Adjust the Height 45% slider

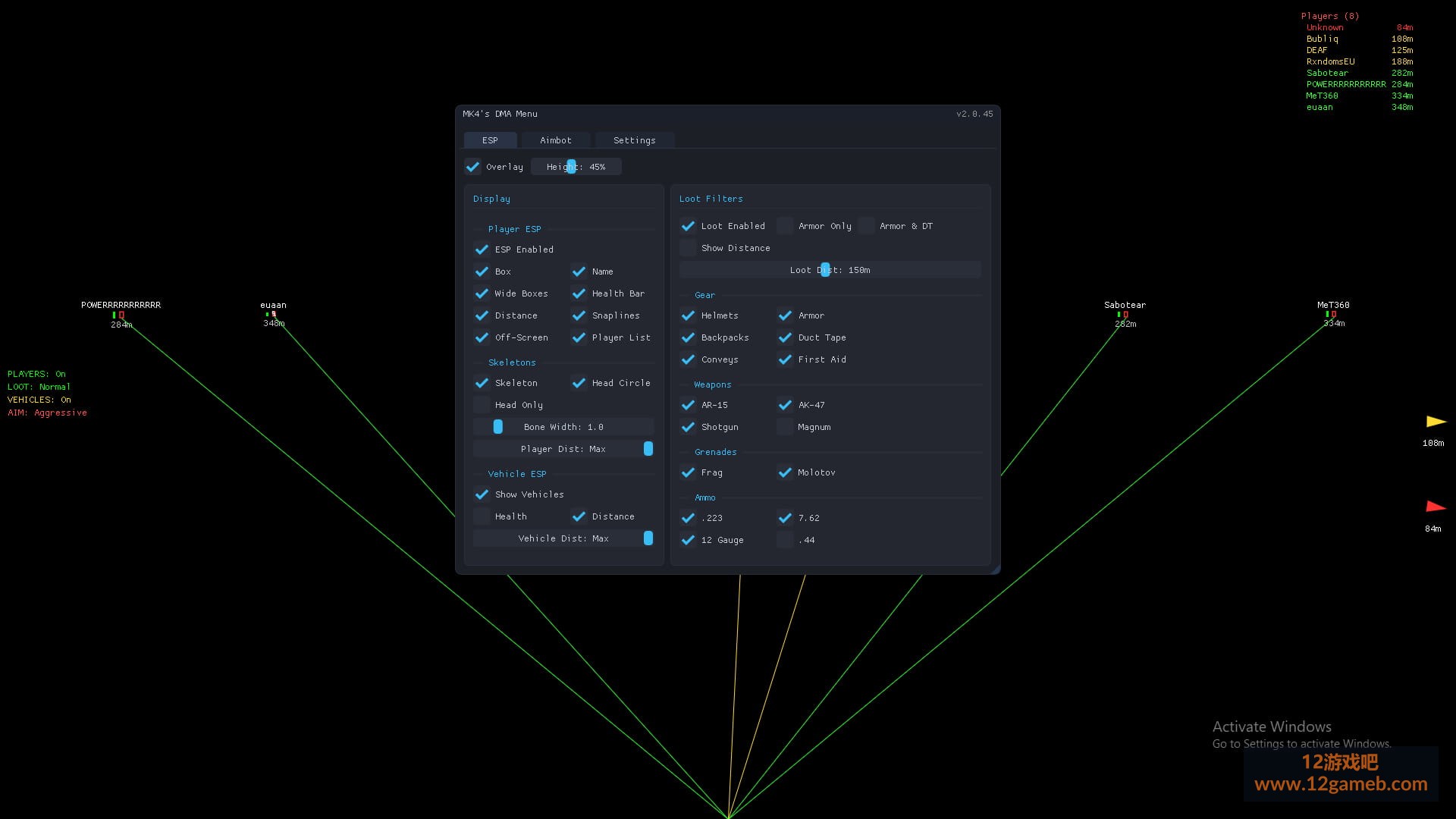576,167
